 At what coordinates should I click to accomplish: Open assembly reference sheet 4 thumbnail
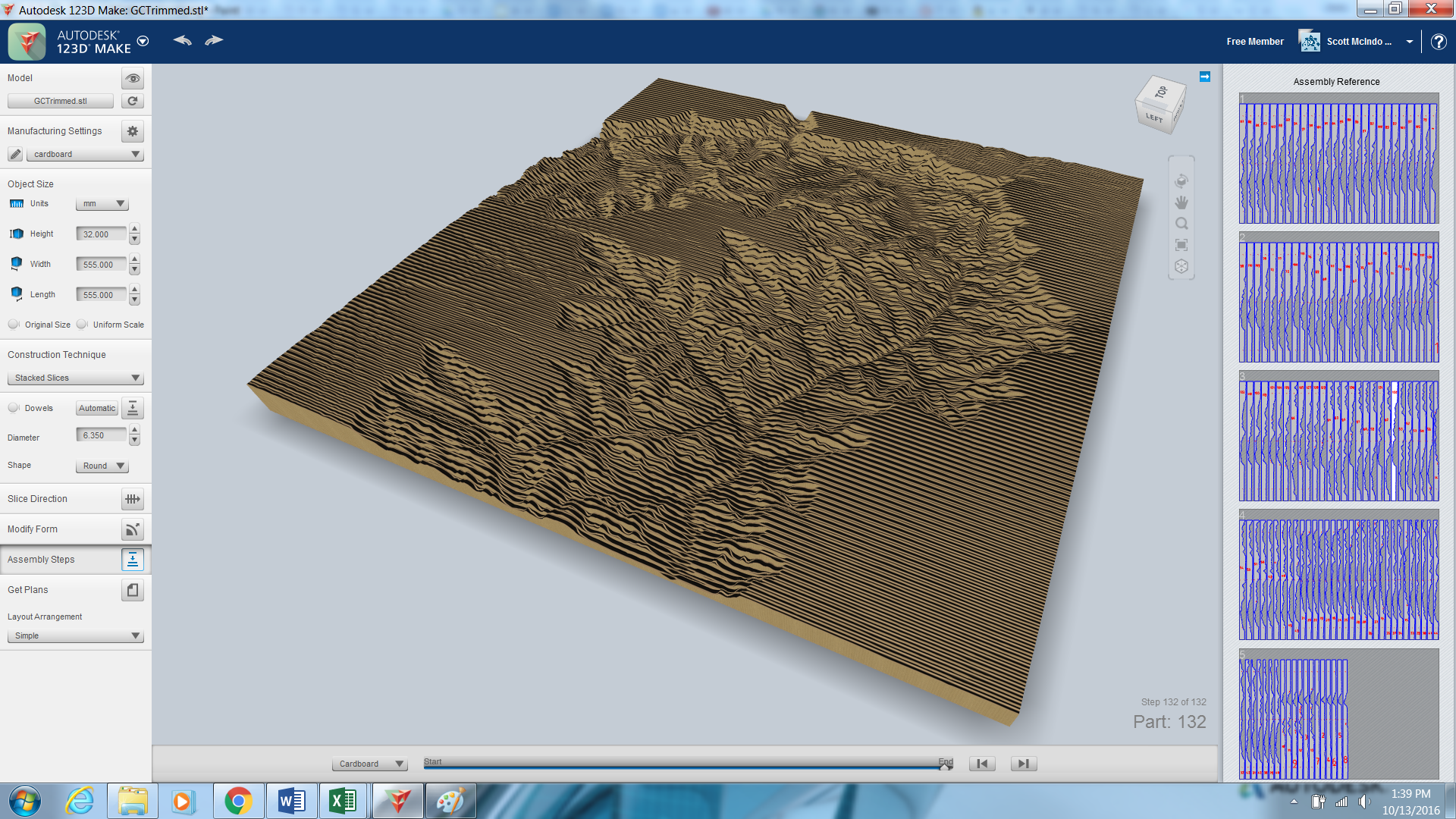(1339, 575)
